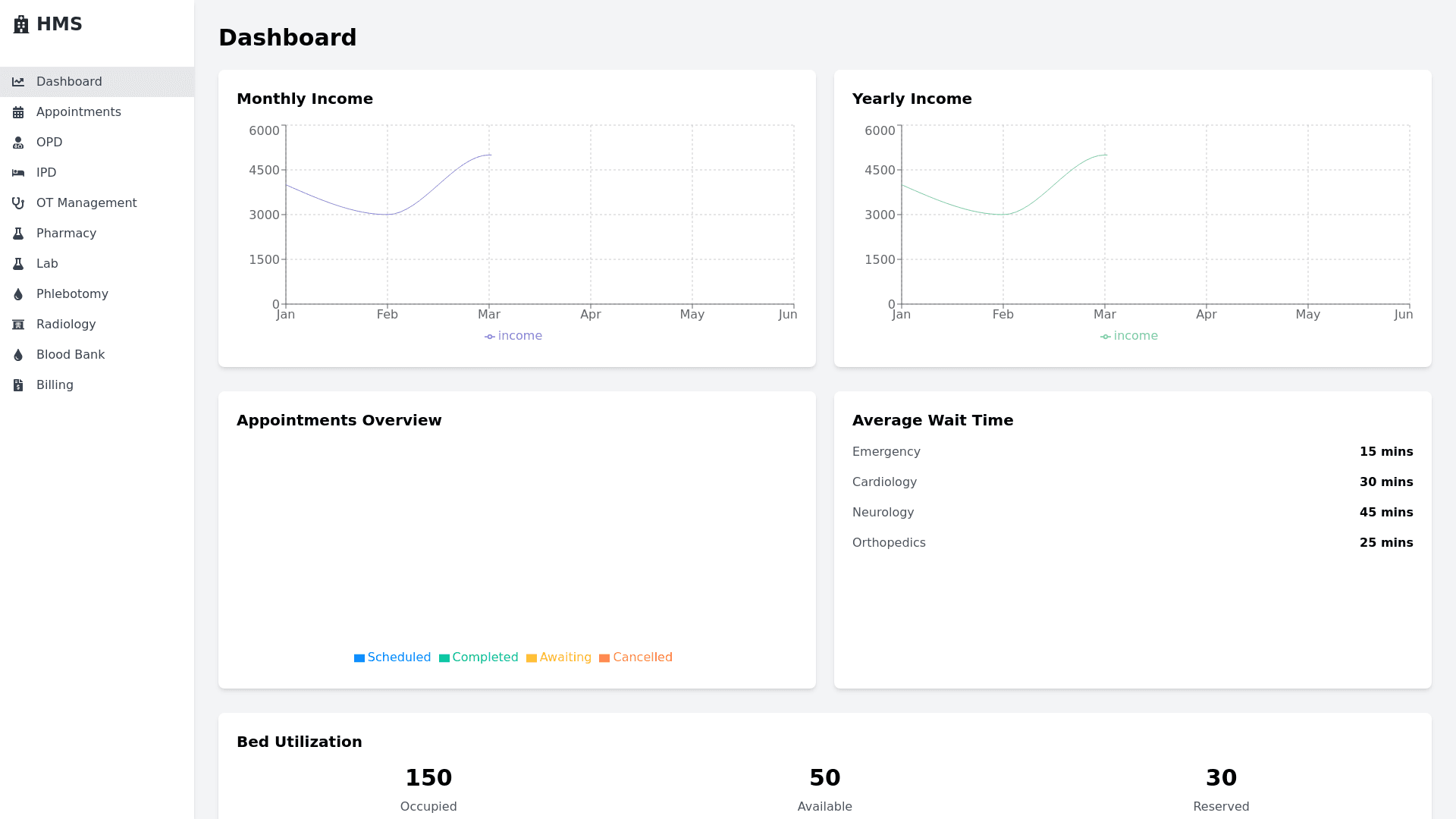
Task: Toggle Cancelled series in appointments legend
Action: (x=642, y=657)
